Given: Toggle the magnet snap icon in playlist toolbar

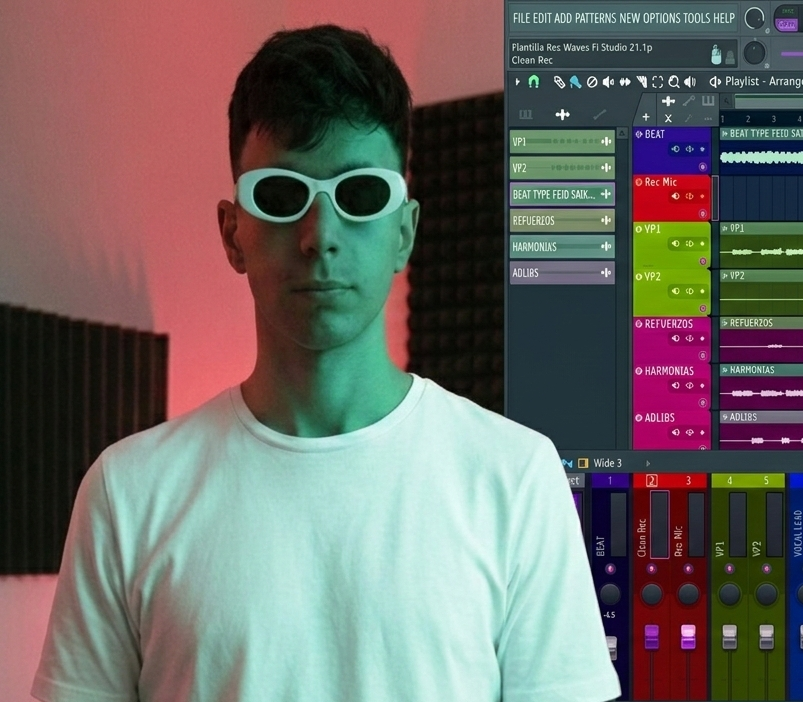Looking at the screenshot, I should (x=534, y=82).
